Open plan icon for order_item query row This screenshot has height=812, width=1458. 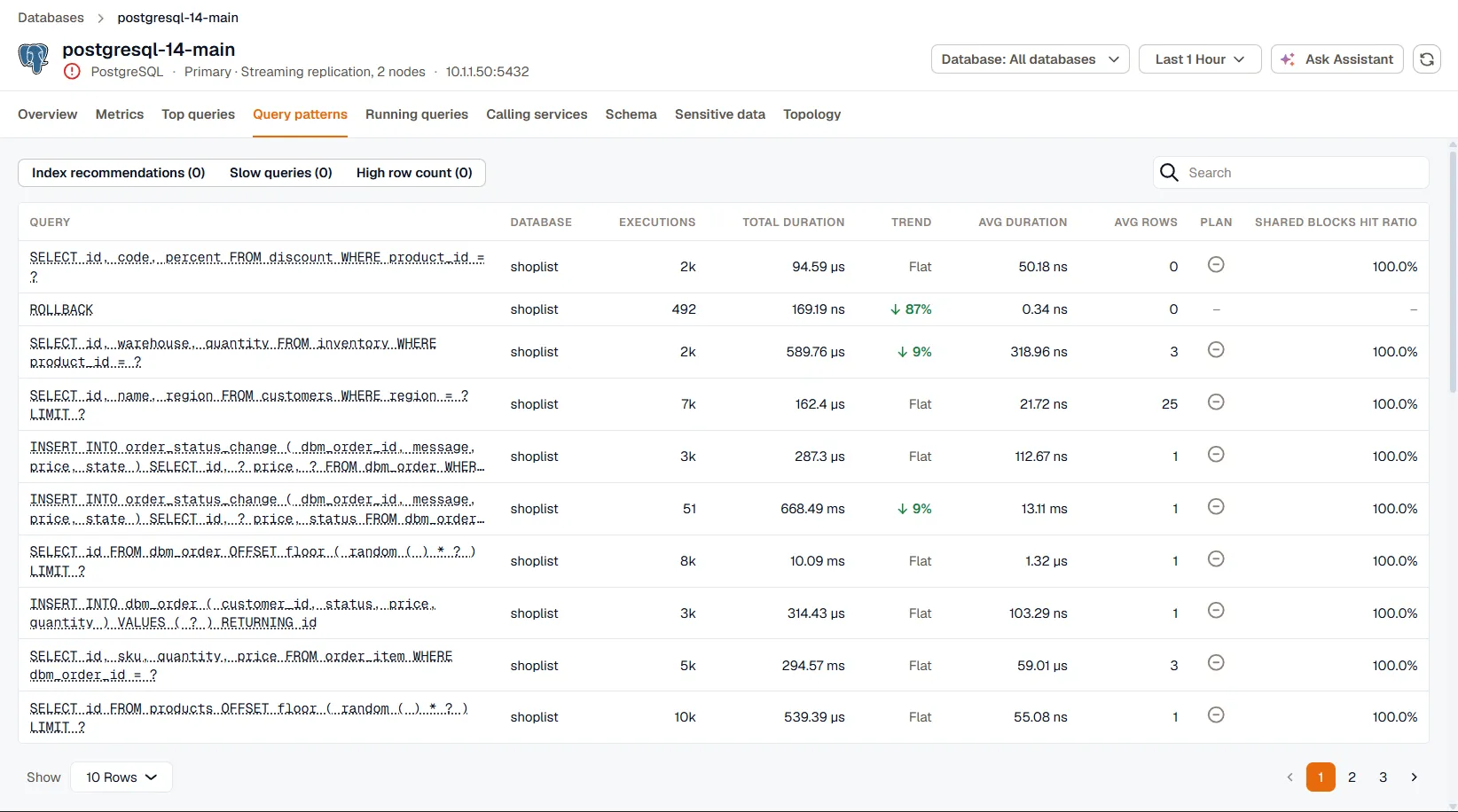tap(1216, 663)
